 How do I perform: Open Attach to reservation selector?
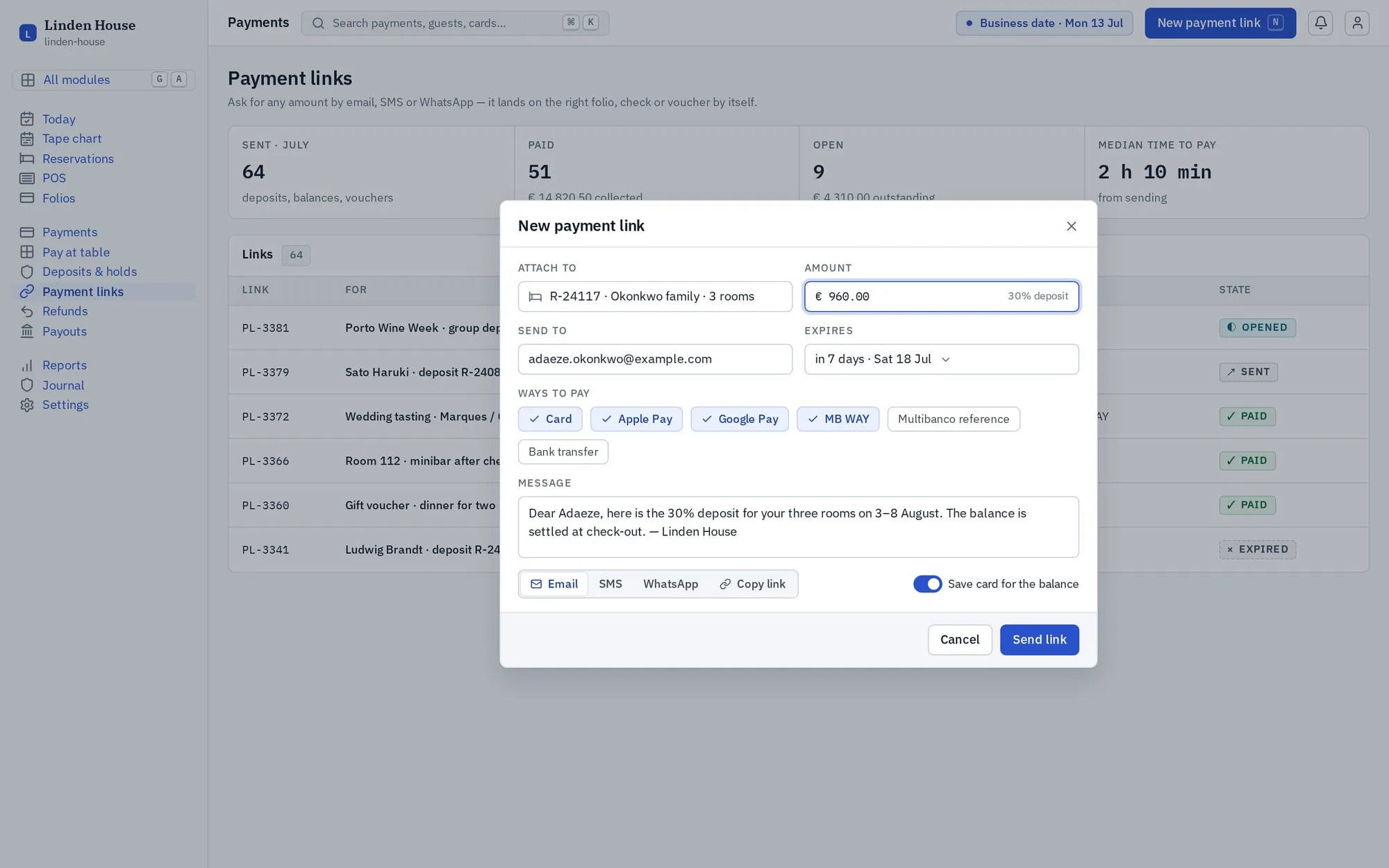pos(655,297)
